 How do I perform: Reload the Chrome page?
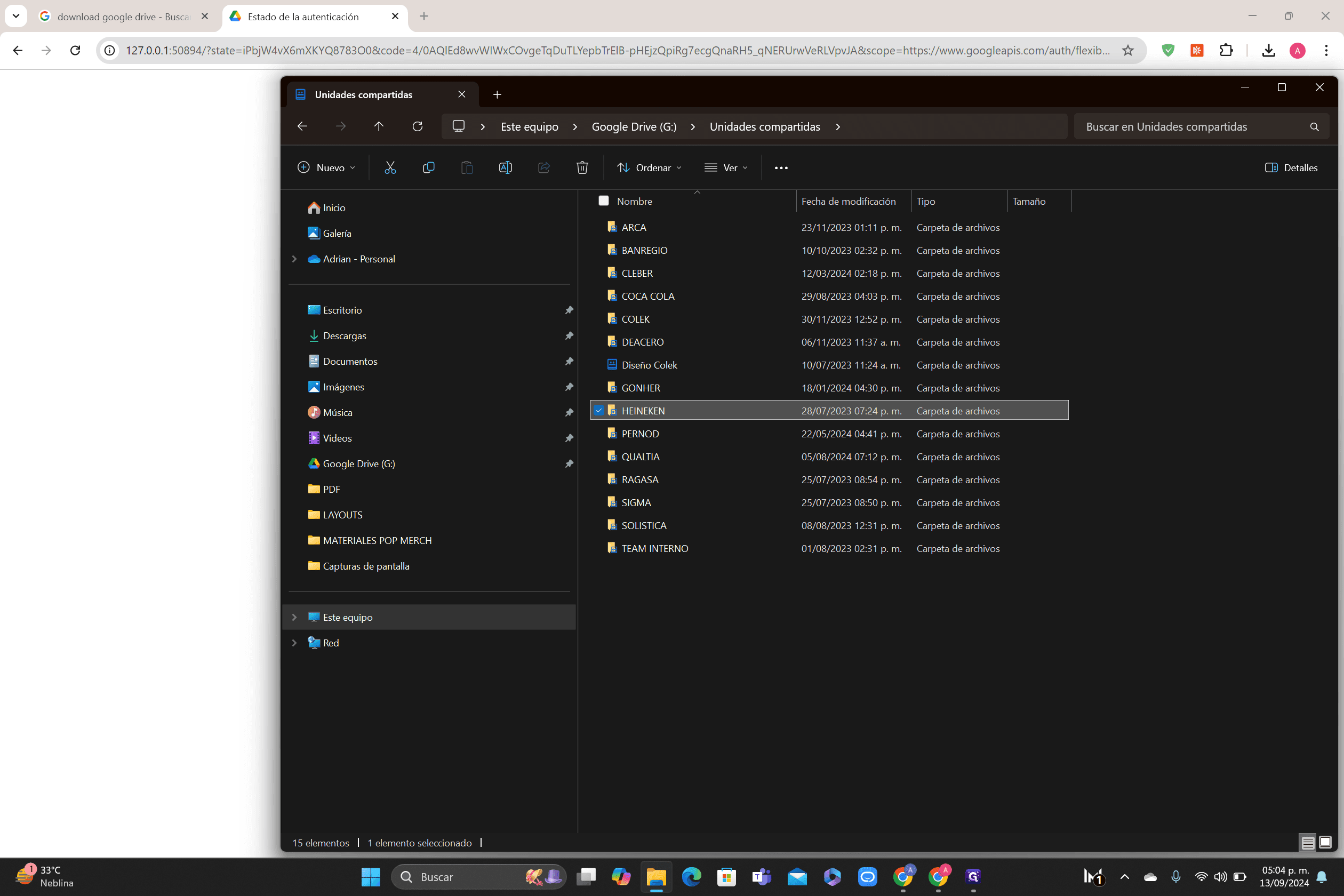tap(75, 50)
